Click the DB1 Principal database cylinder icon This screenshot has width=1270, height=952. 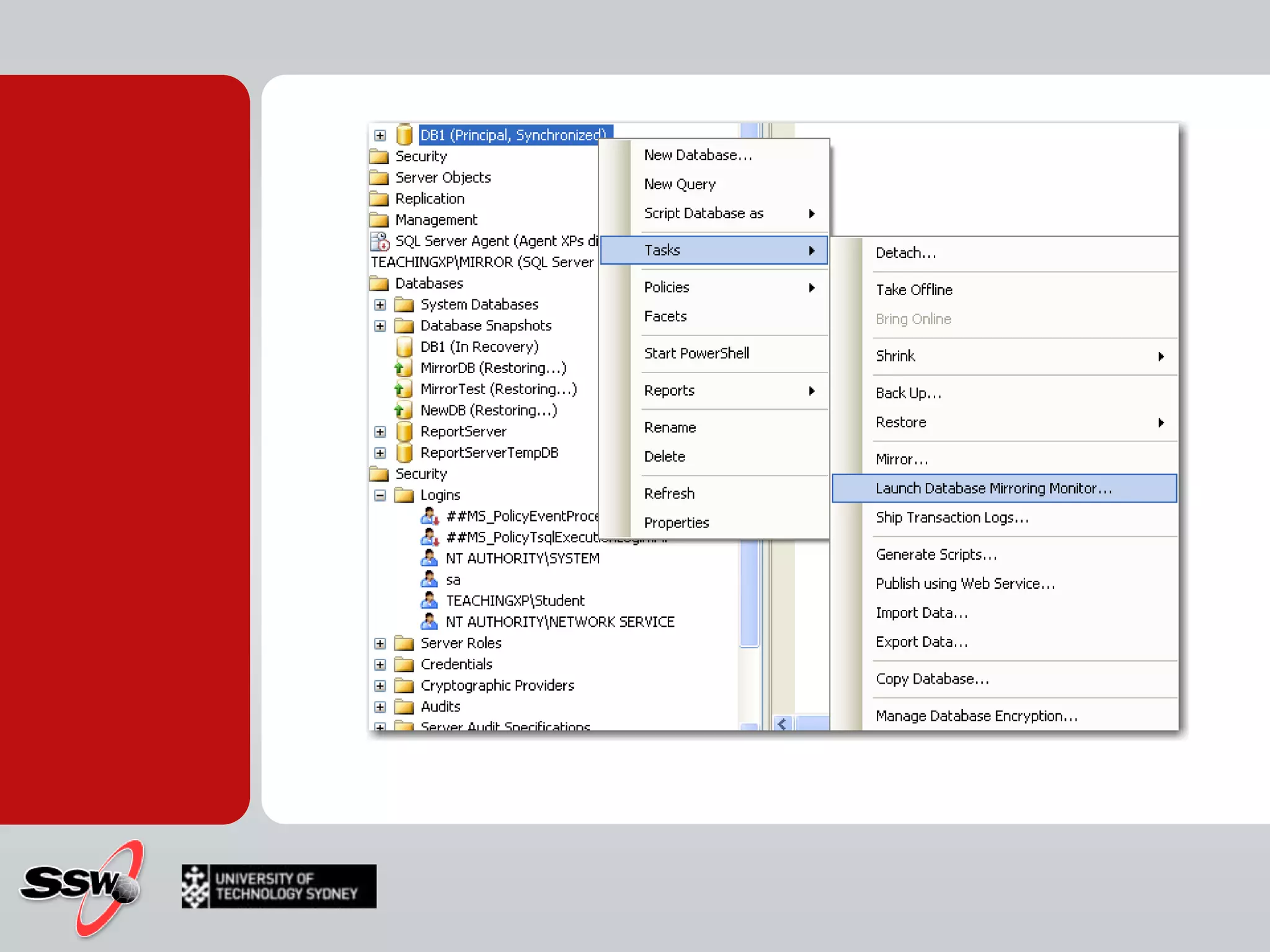click(x=404, y=134)
